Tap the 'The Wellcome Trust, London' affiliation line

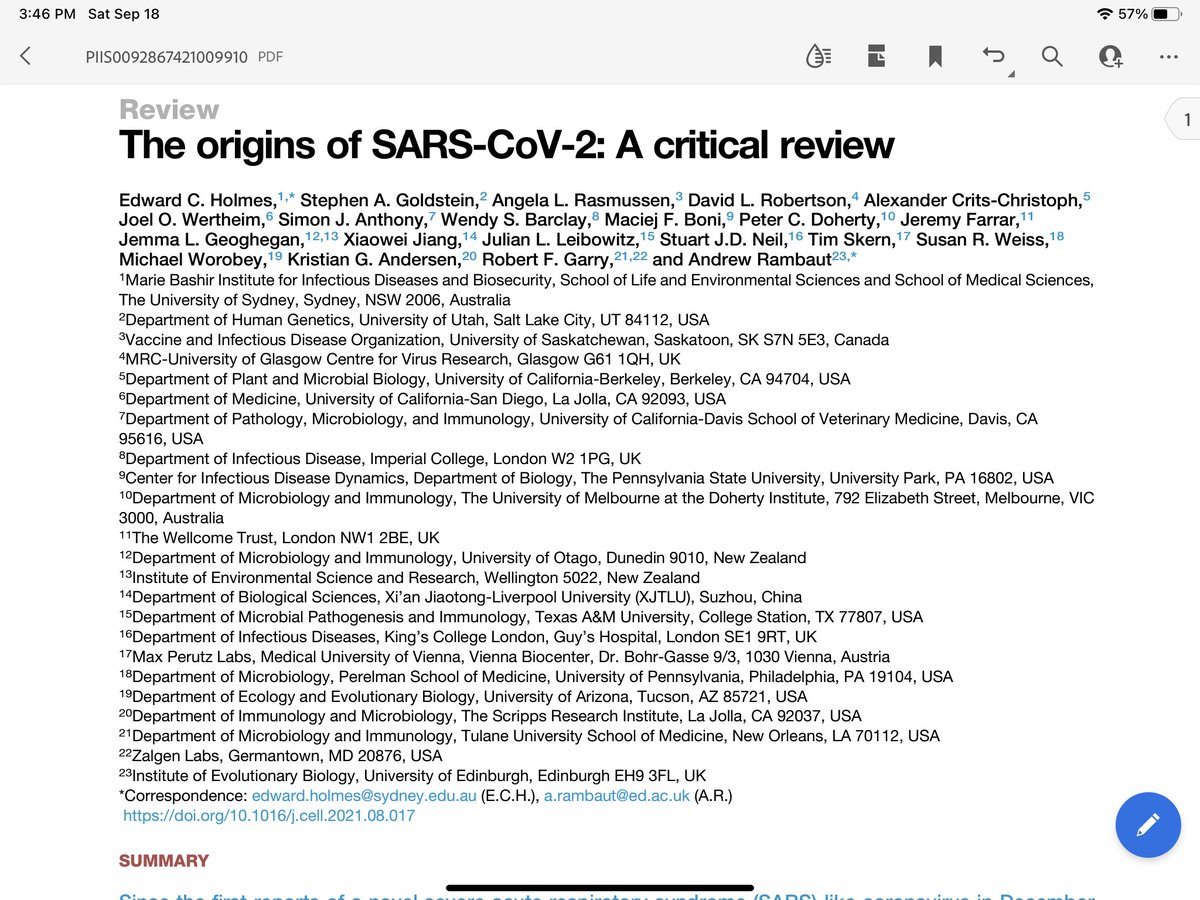[279, 538]
